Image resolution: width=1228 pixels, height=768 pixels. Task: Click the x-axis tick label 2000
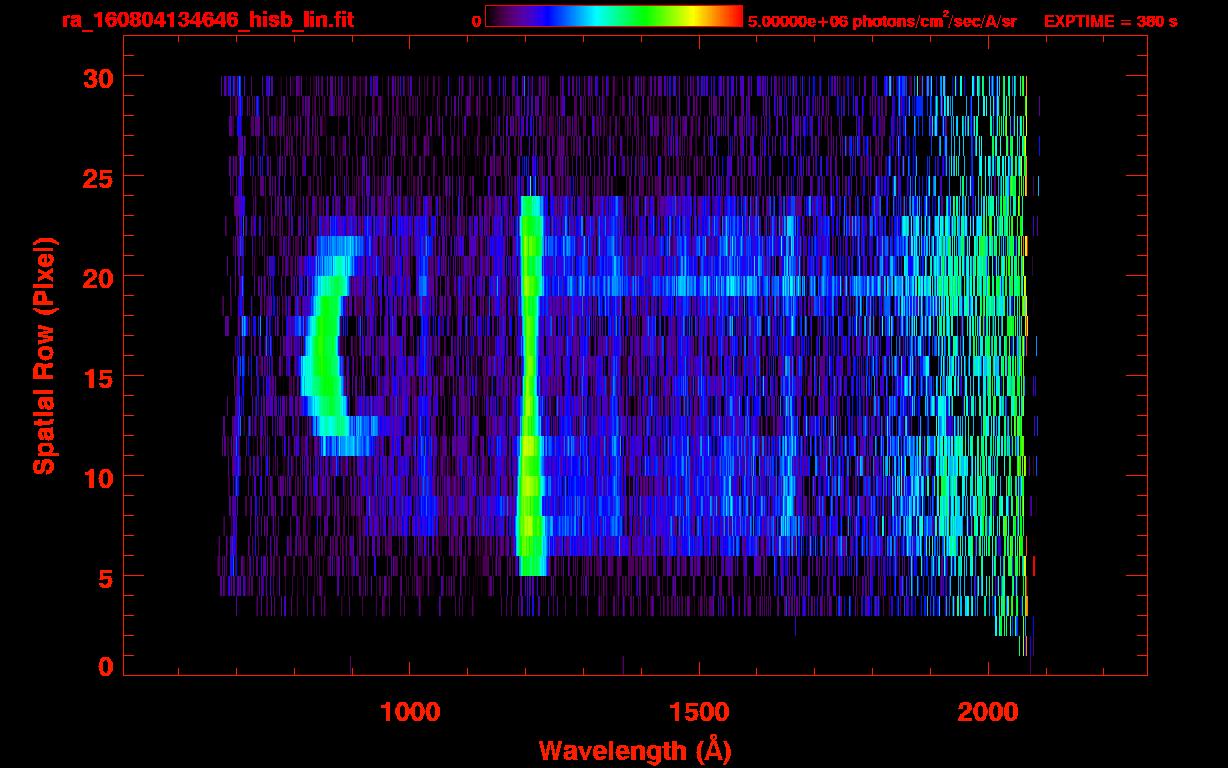989,711
